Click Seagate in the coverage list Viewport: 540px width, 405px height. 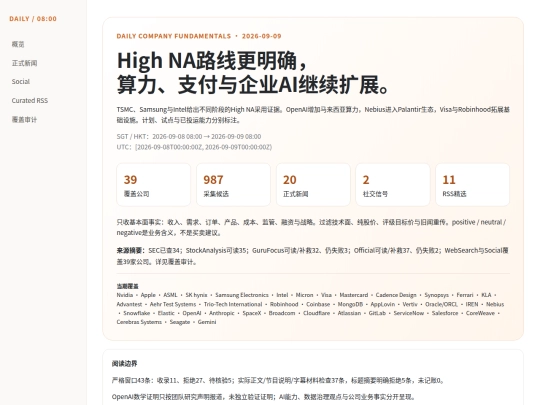click(x=180, y=322)
